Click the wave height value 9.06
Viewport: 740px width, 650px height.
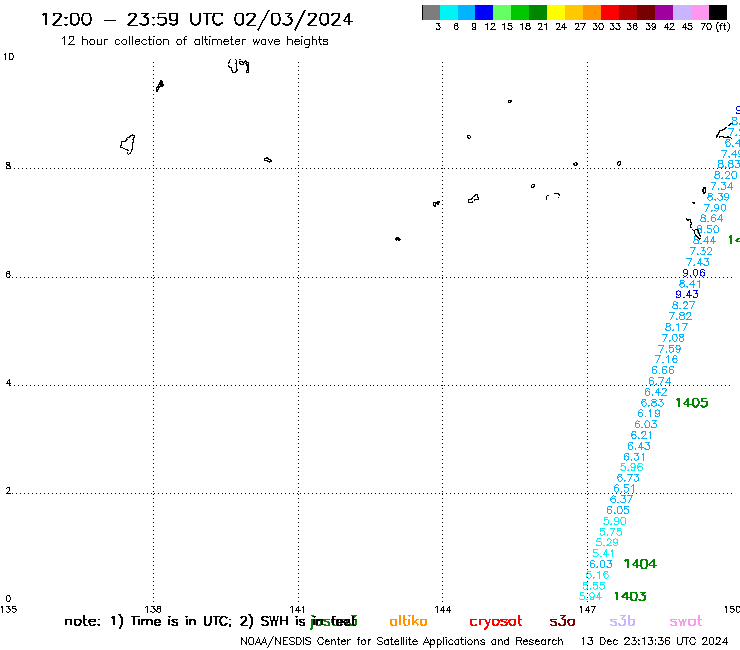click(x=694, y=273)
